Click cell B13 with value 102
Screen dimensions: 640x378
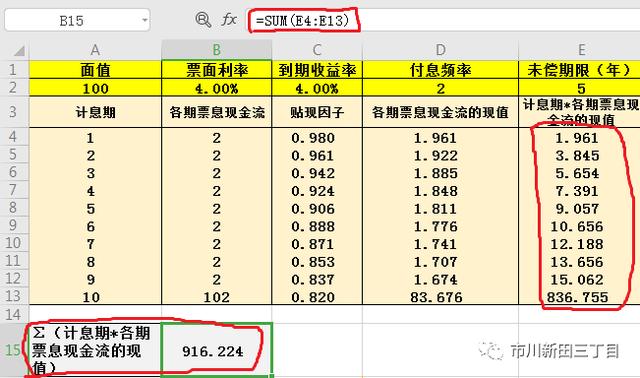217,297
